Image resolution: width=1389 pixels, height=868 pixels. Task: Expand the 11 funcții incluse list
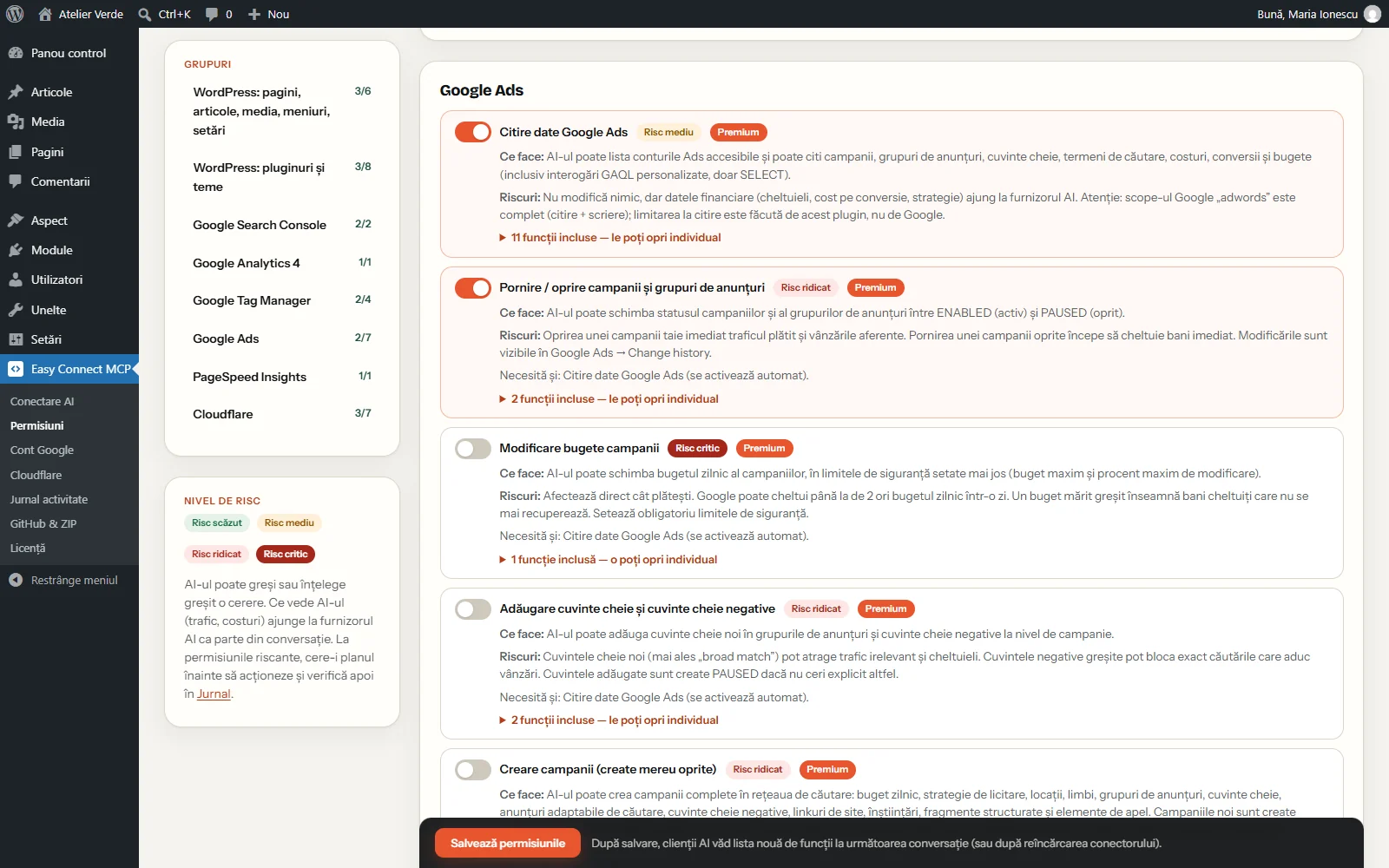tap(610, 238)
